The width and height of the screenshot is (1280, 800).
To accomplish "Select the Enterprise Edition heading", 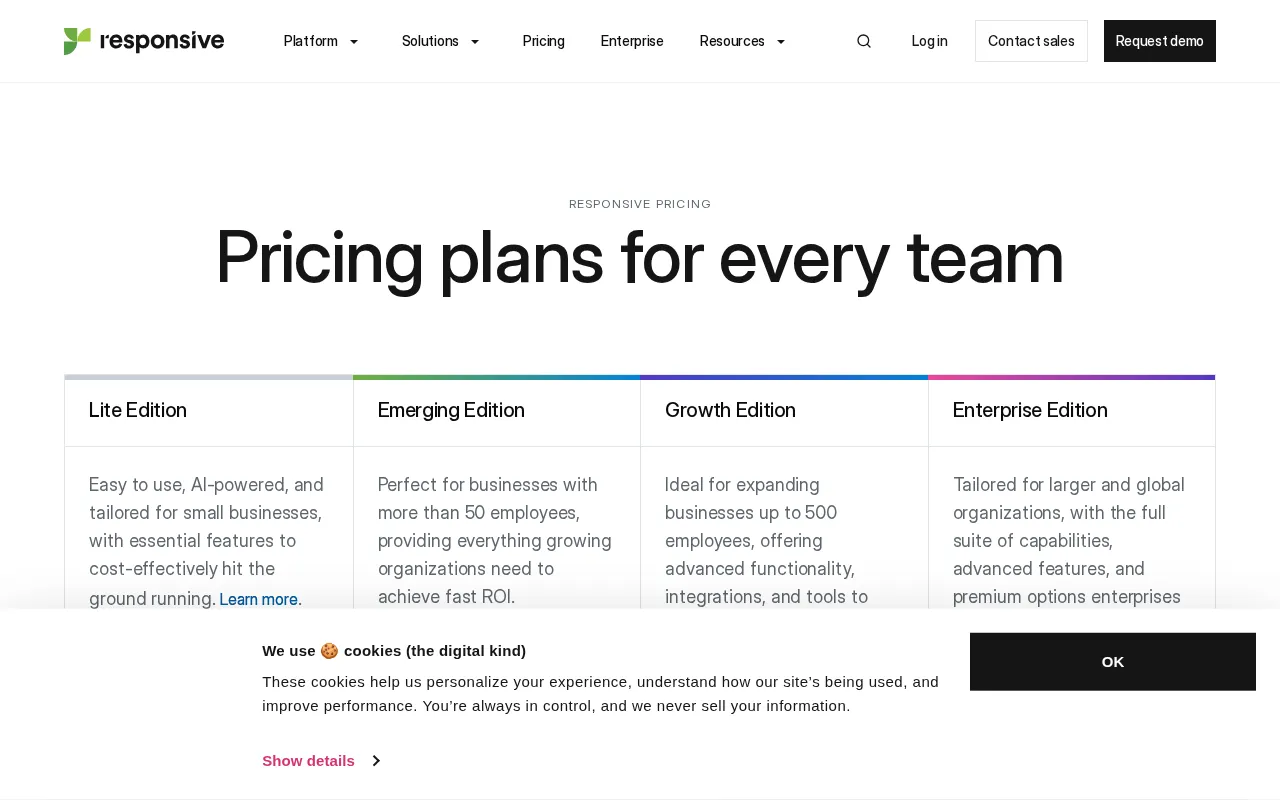I will pos(1030,410).
